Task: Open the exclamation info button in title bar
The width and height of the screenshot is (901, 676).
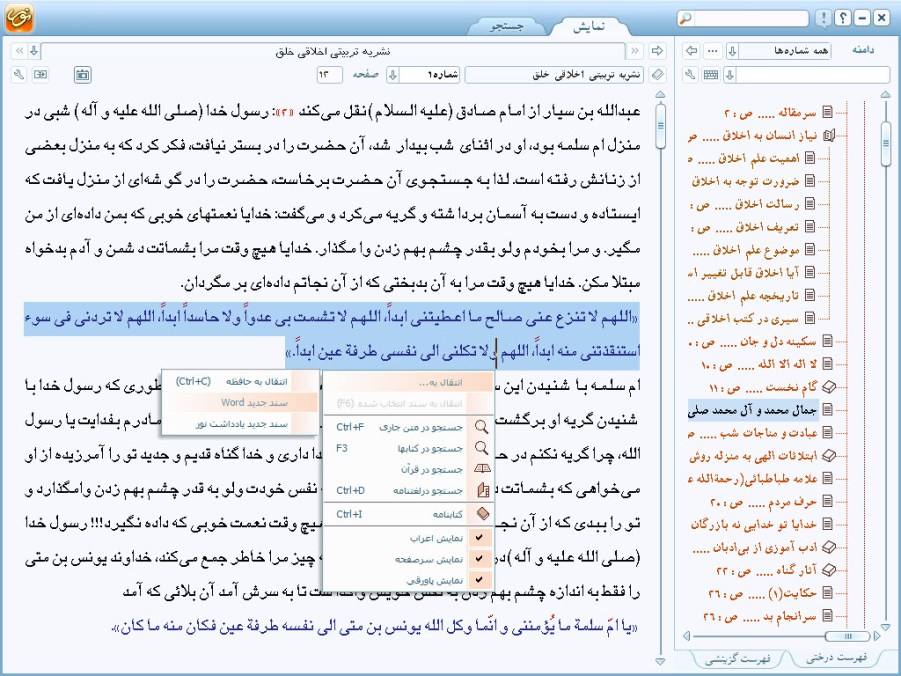Action: (823, 18)
